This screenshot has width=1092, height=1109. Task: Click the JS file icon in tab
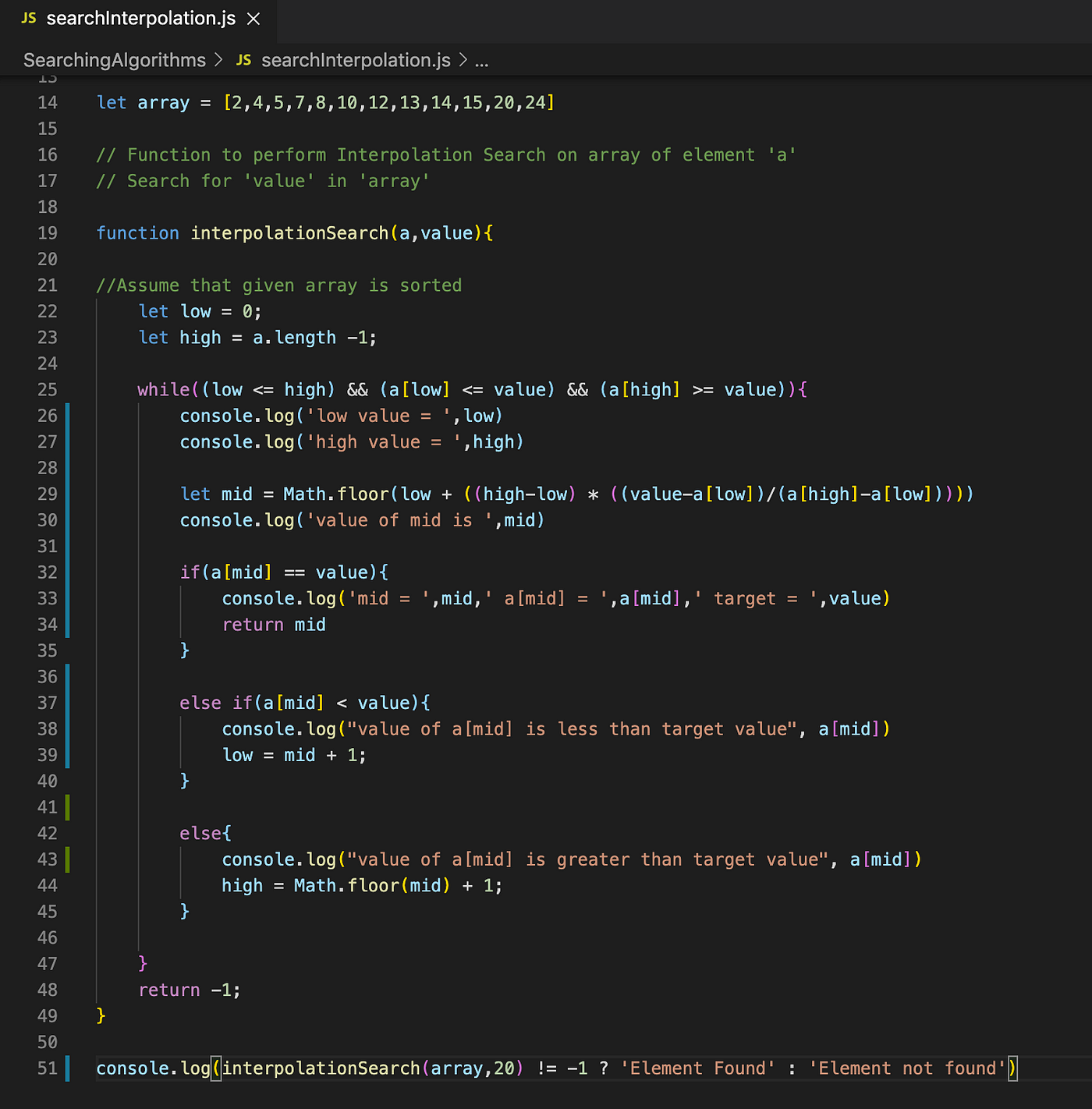coord(29,18)
